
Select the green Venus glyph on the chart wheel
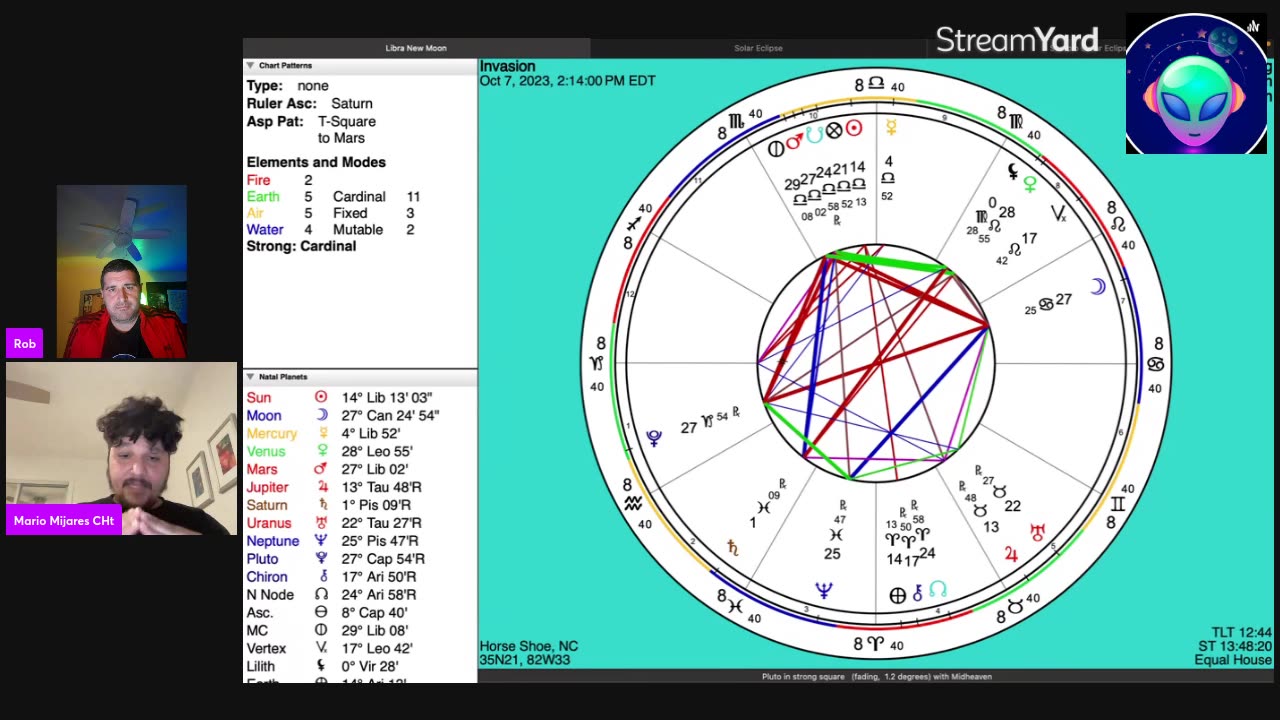(1030, 184)
